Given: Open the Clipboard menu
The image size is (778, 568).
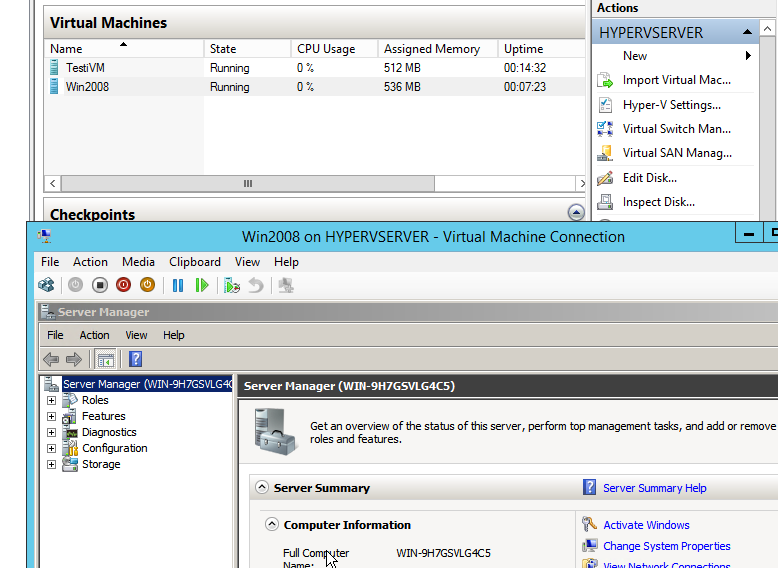Looking at the screenshot, I should pyautogui.click(x=195, y=262).
